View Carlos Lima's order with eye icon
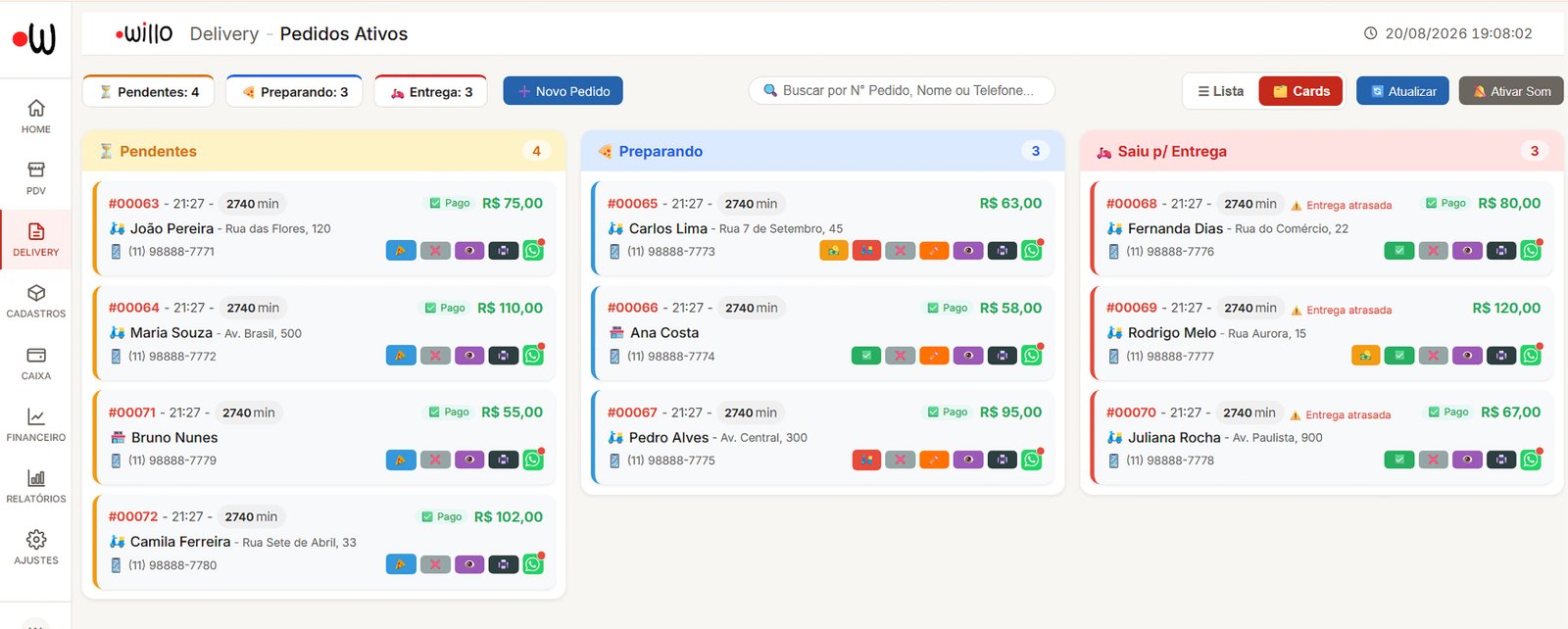1568x629 pixels. [968, 251]
